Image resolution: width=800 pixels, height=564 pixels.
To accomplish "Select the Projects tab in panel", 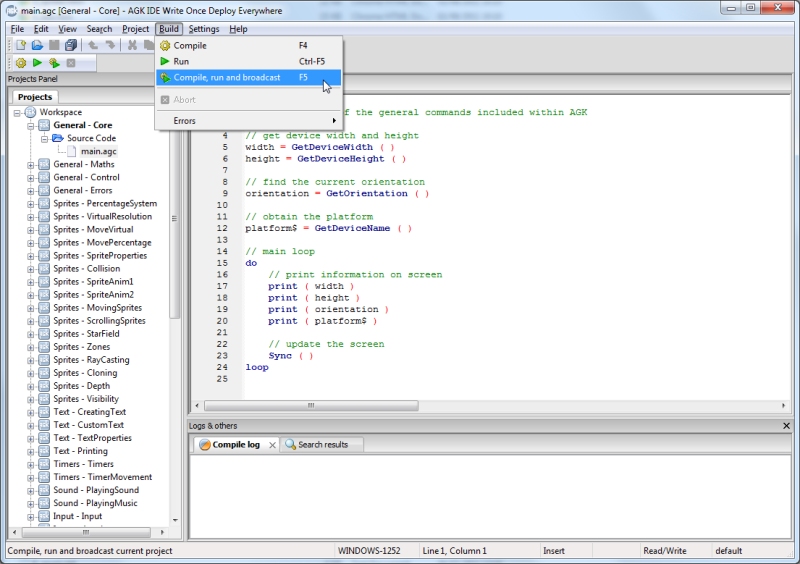I will coord(35,96).
